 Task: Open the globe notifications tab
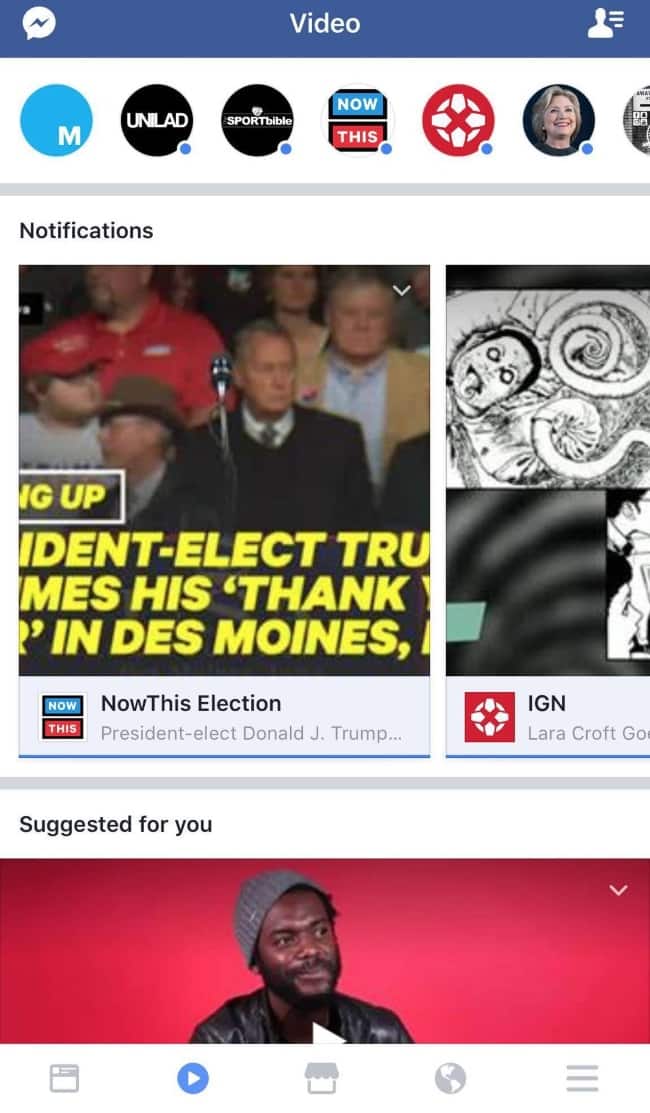(451, 1078)
